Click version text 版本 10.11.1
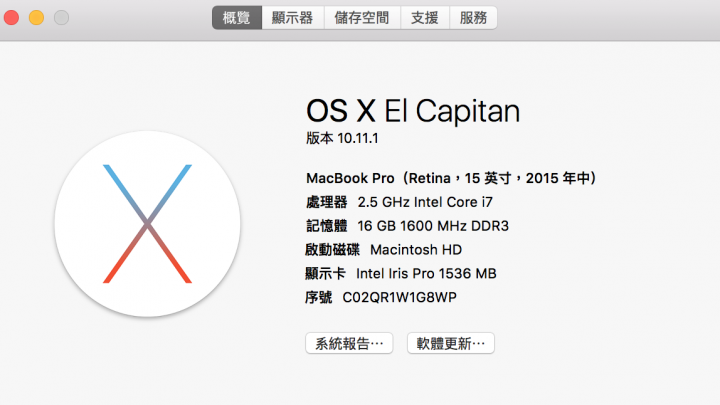This screenshot has height=405, width=720. click(343, 138)
